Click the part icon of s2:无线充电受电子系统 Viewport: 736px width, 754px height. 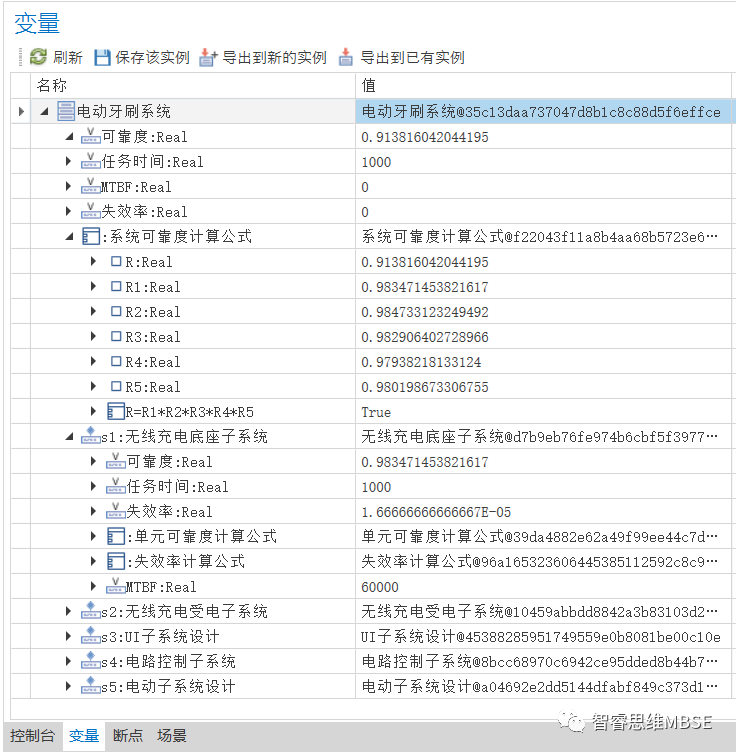pyautogui.click(x=90, y=611)
